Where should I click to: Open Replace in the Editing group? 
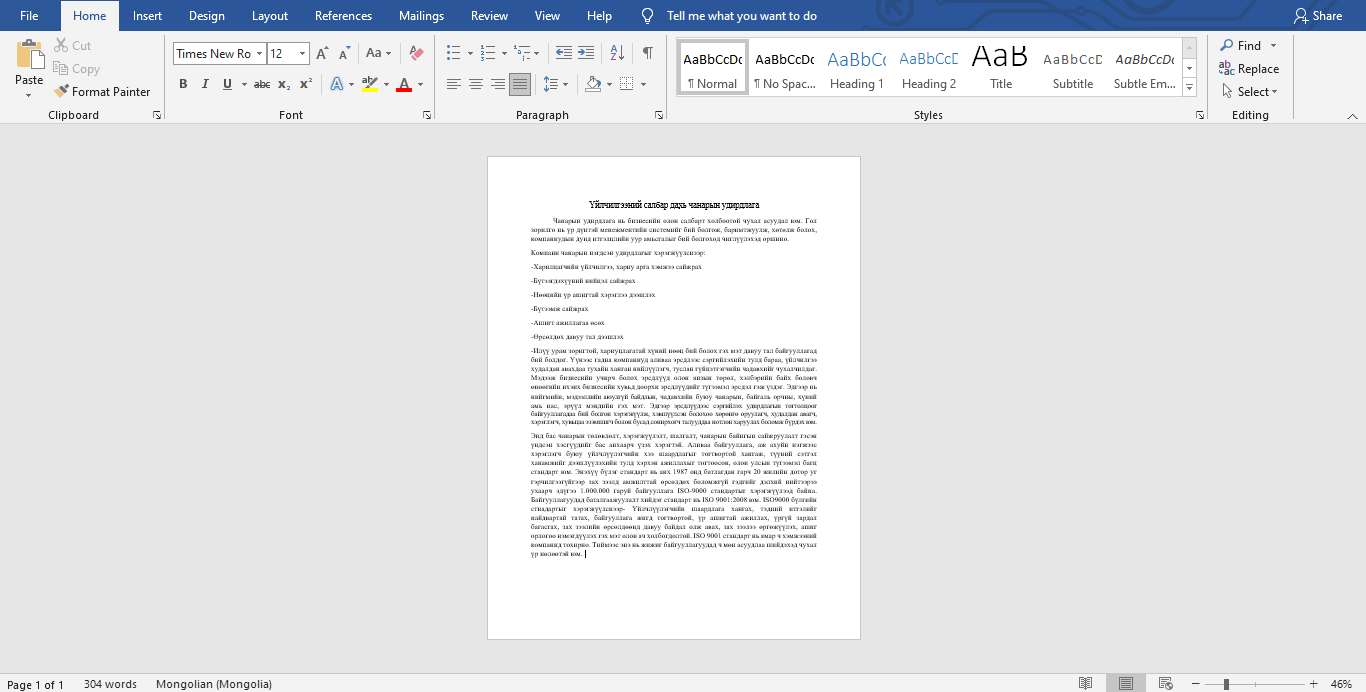tap(1249, 69)
